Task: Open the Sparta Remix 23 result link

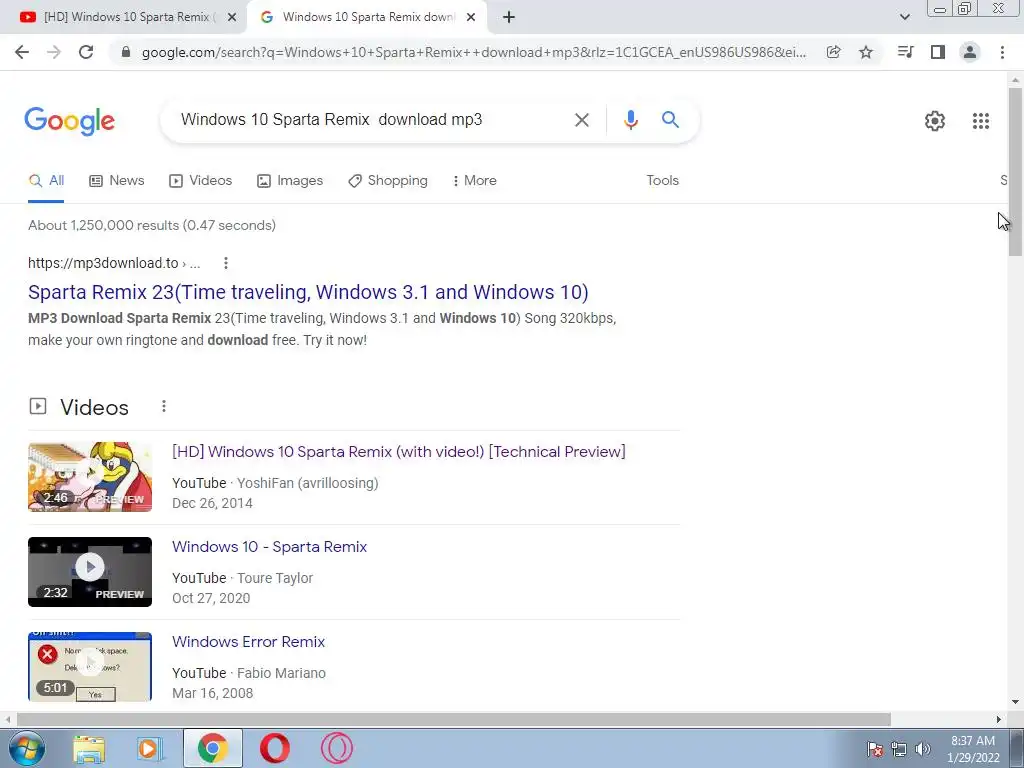Action: (308, 292)
